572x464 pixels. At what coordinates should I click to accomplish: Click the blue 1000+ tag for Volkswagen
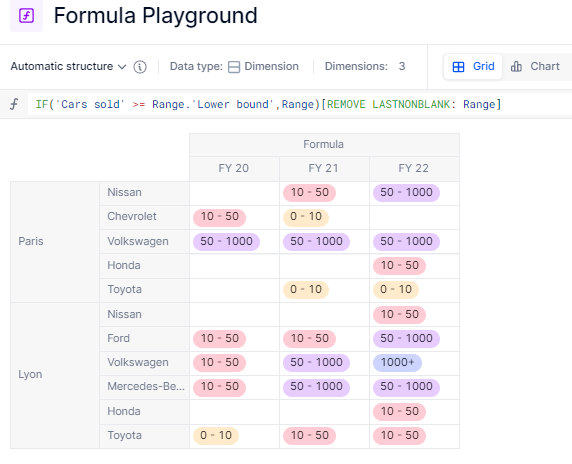[x=397, y=363]
